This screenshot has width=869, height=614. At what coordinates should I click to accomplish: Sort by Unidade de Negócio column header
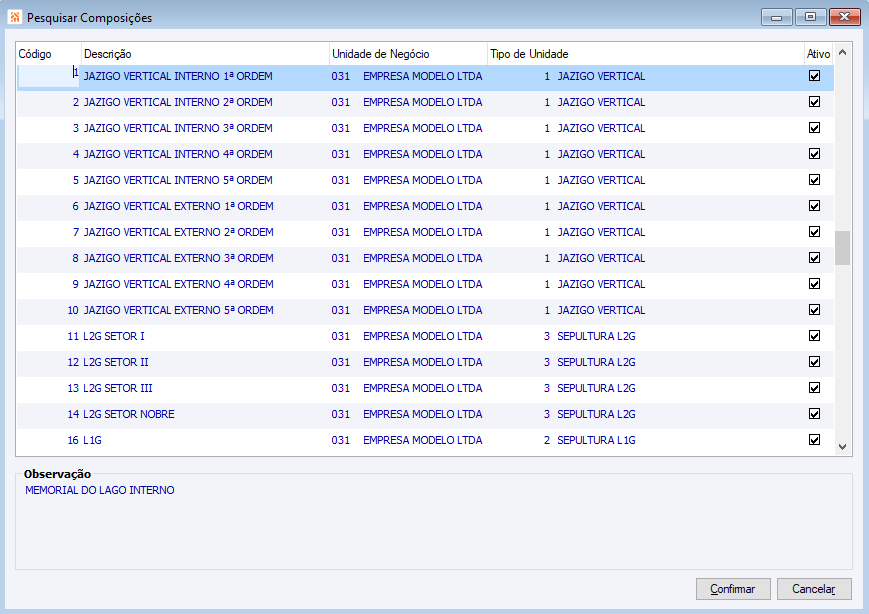tap(408, 54)
